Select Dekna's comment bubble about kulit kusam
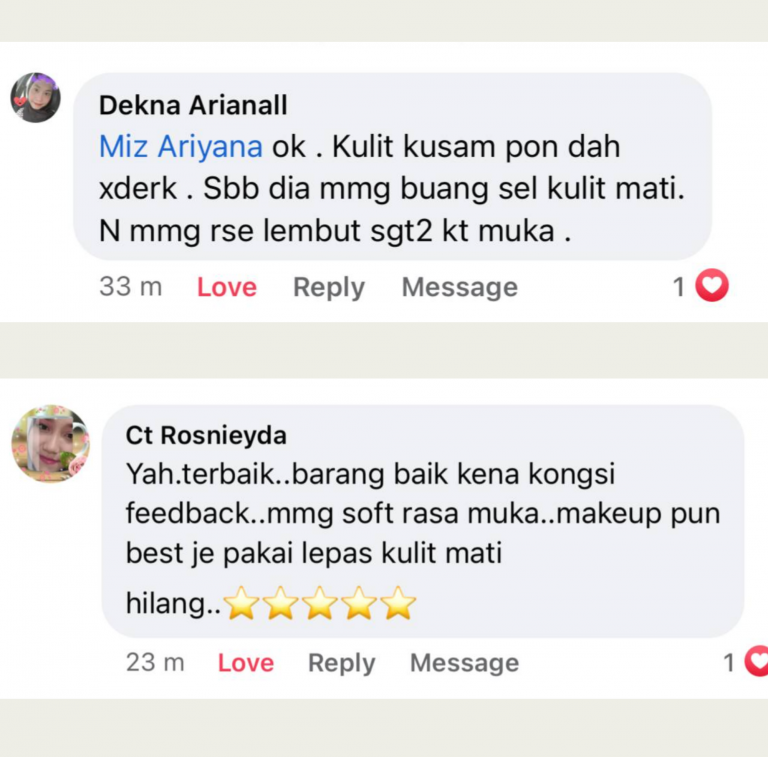768x757 pixels. pos(392,166)
